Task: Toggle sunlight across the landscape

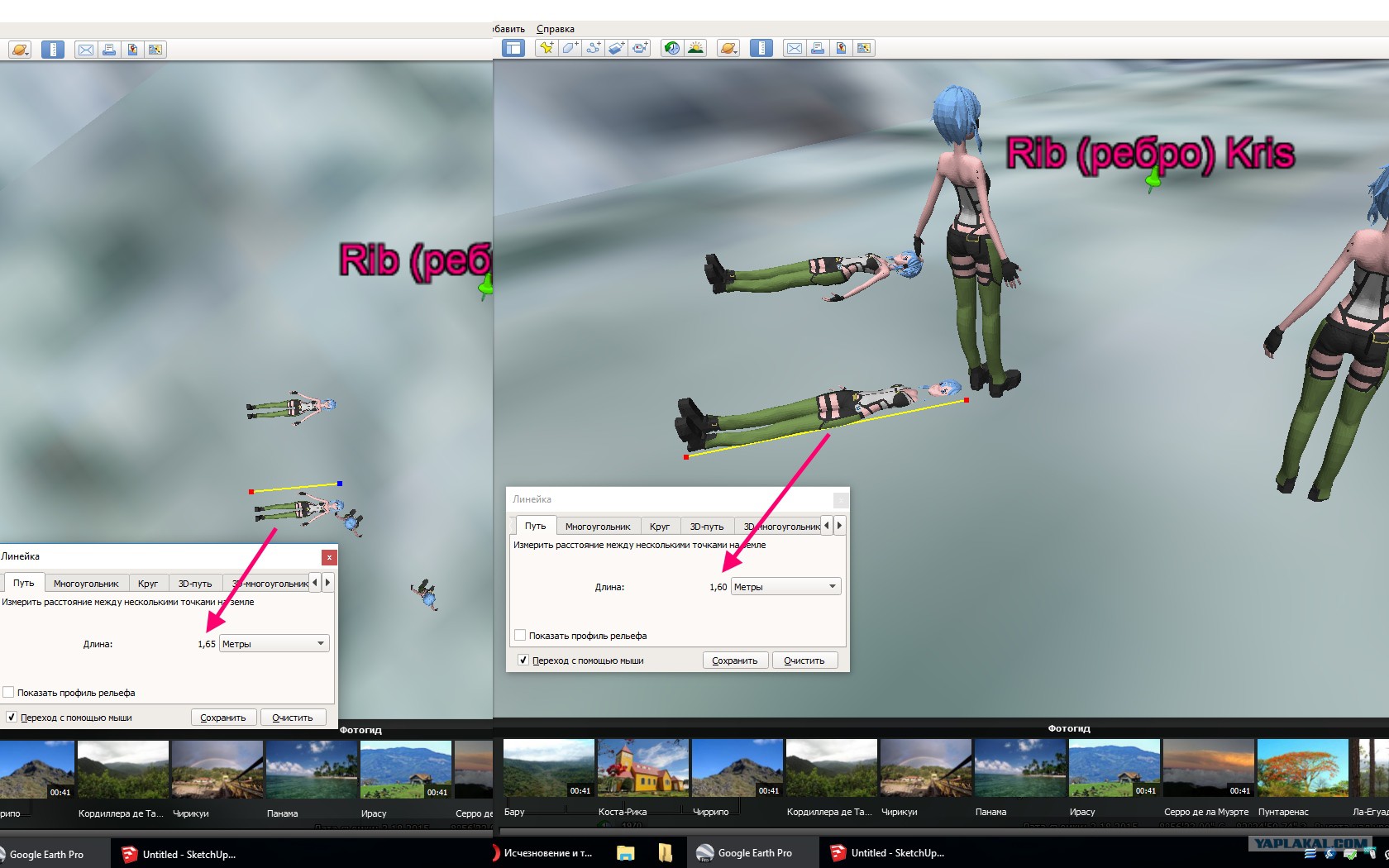Action: coord(695,48)
